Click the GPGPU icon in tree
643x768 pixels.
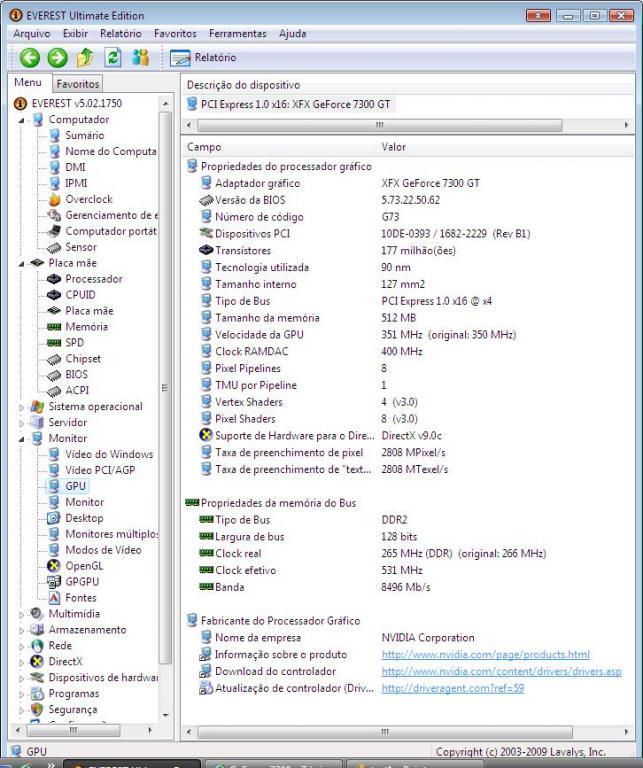(53, 582)
